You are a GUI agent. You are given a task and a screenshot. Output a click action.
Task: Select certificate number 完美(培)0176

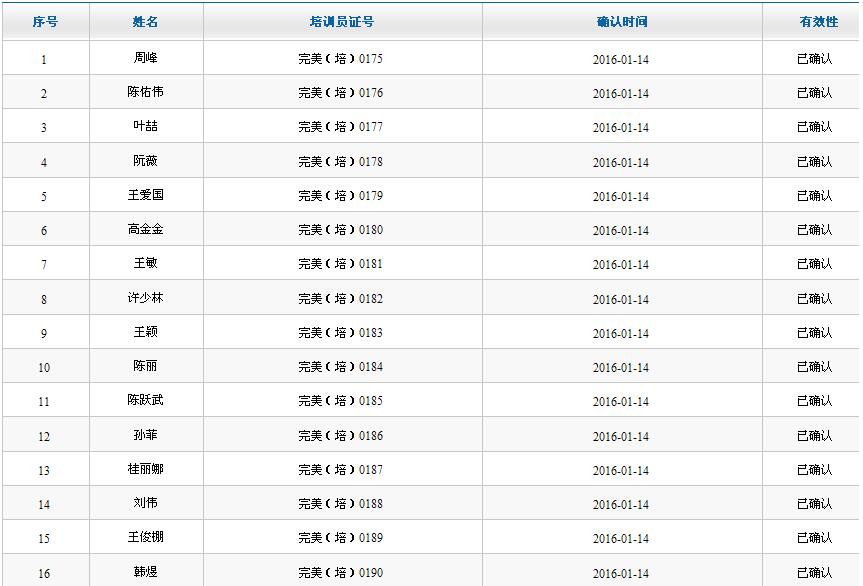point(340,93)
